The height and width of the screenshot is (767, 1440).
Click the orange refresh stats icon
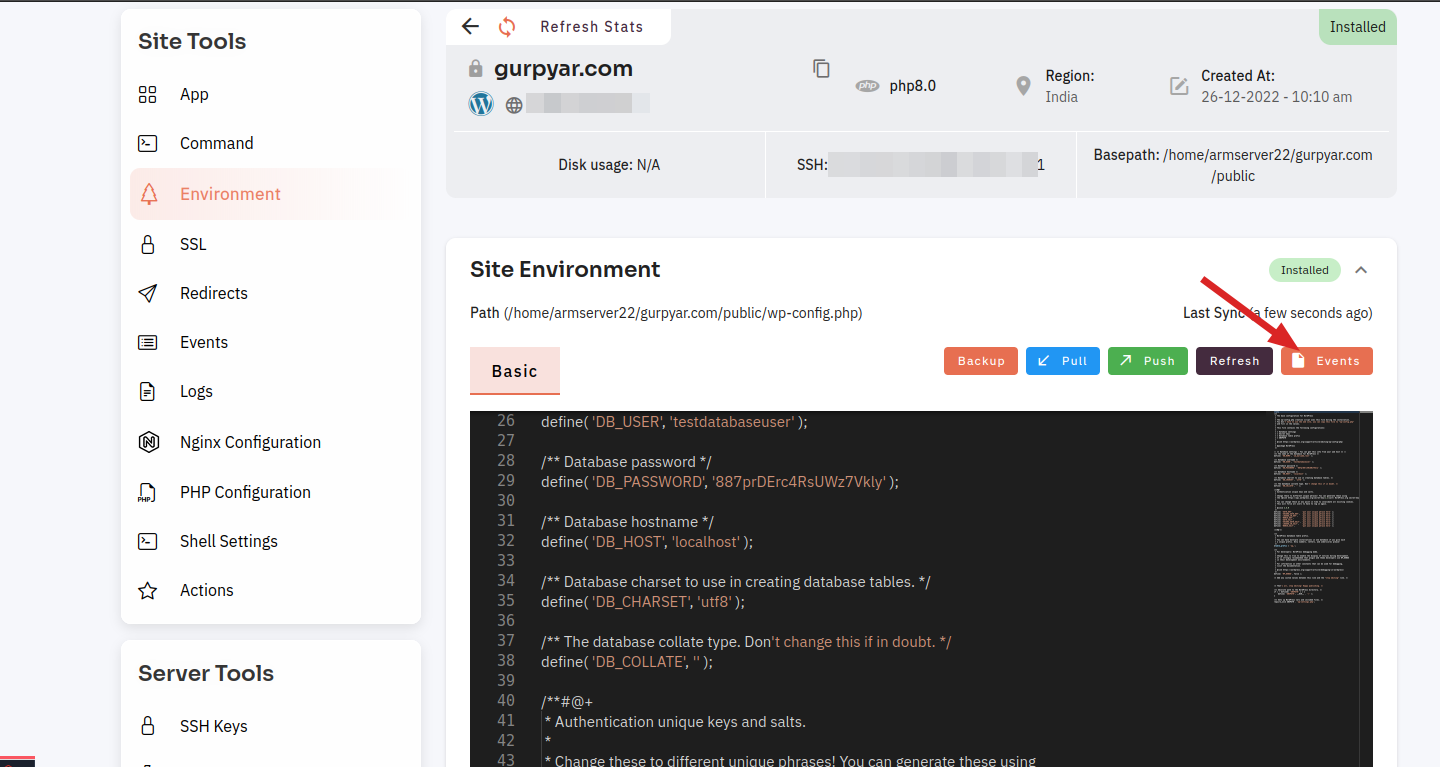pos(507,27)
